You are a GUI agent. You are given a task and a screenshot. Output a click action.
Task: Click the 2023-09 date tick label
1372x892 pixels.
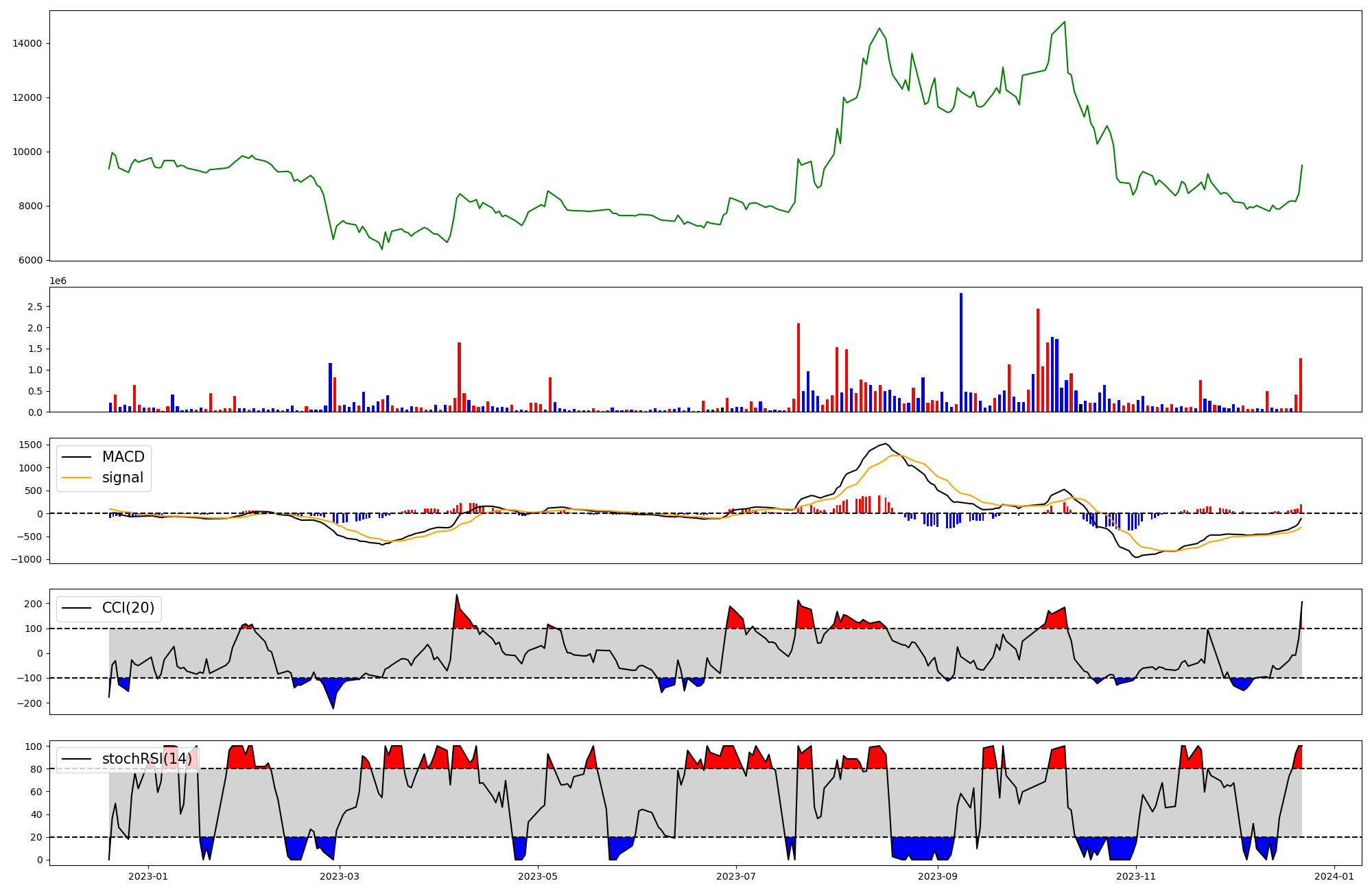click(938, 876)
